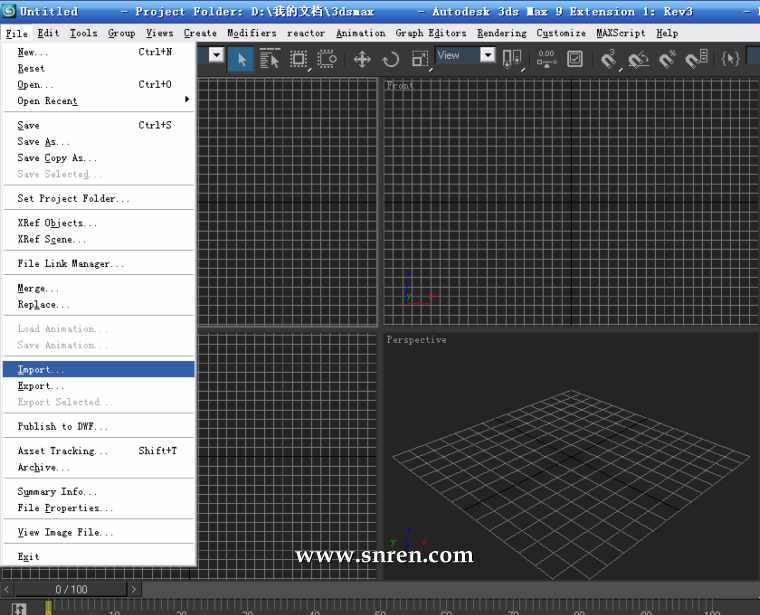The height and width of the screenshot is (615, 760).
Task: Choose the Rectangular Selection Region tool
Action: click(299, 60)
